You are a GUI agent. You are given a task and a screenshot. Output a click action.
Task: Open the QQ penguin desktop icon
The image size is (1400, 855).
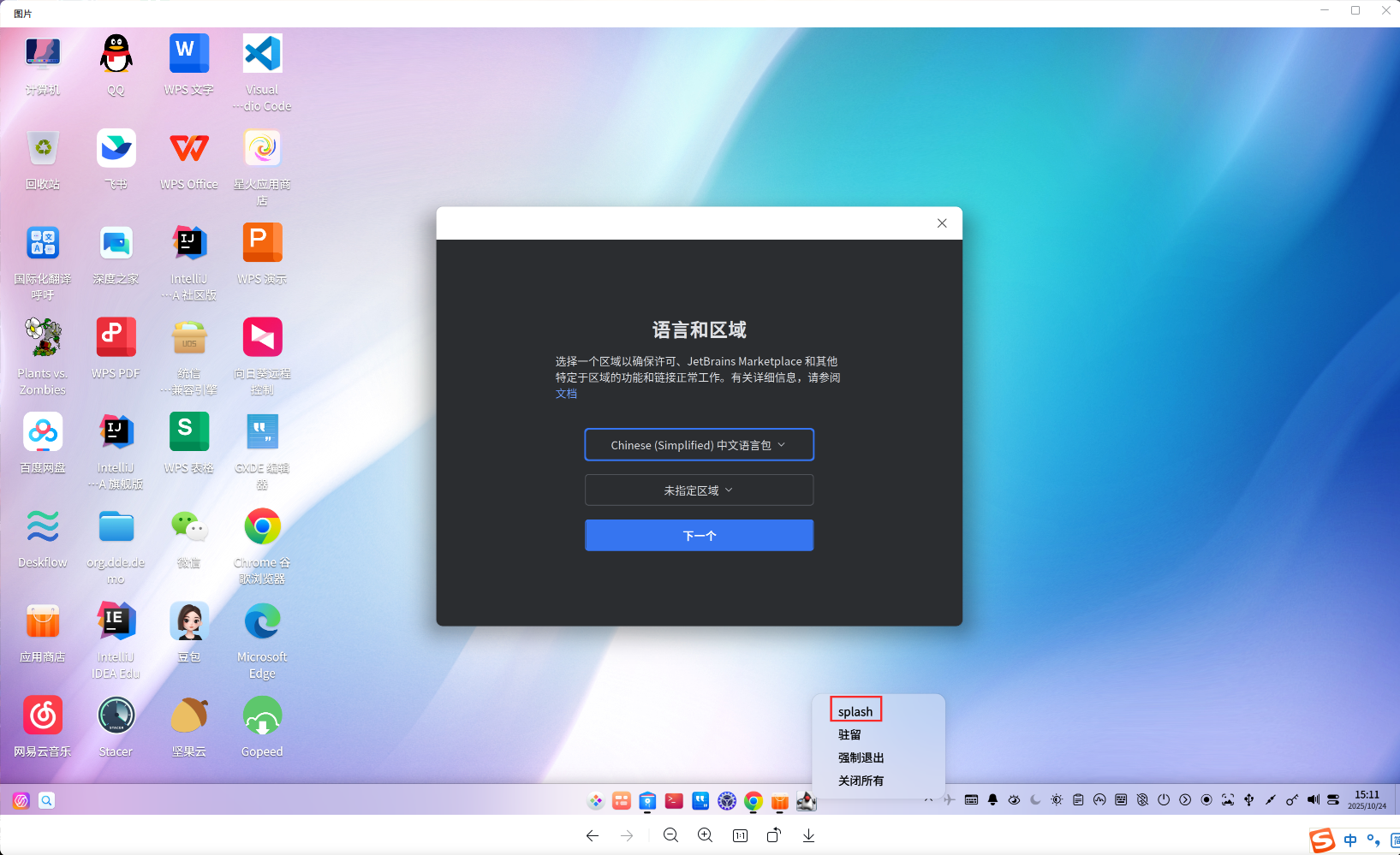pyautogui.click(x=116, y=54)
